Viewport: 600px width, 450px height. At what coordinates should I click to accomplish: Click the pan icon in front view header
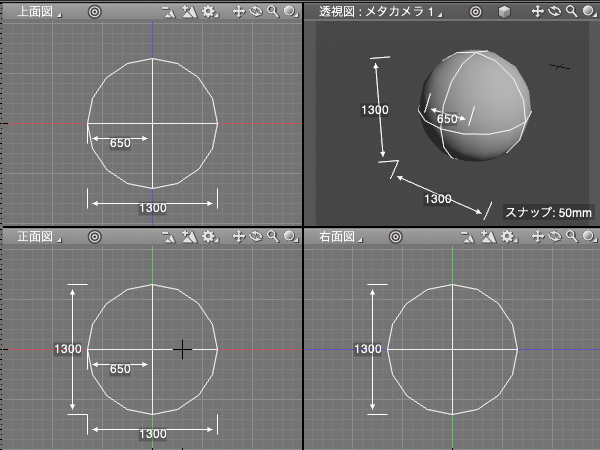point(238,237)
